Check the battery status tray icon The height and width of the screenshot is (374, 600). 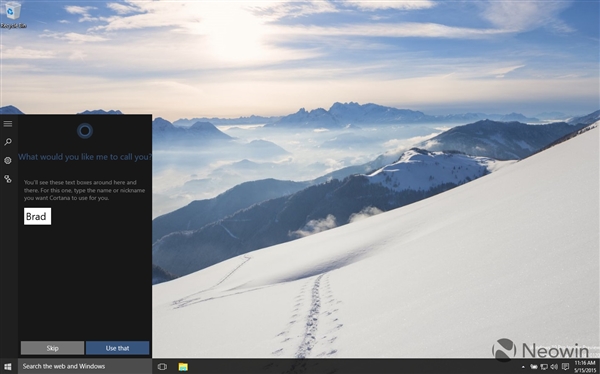(x=534, y=367)
